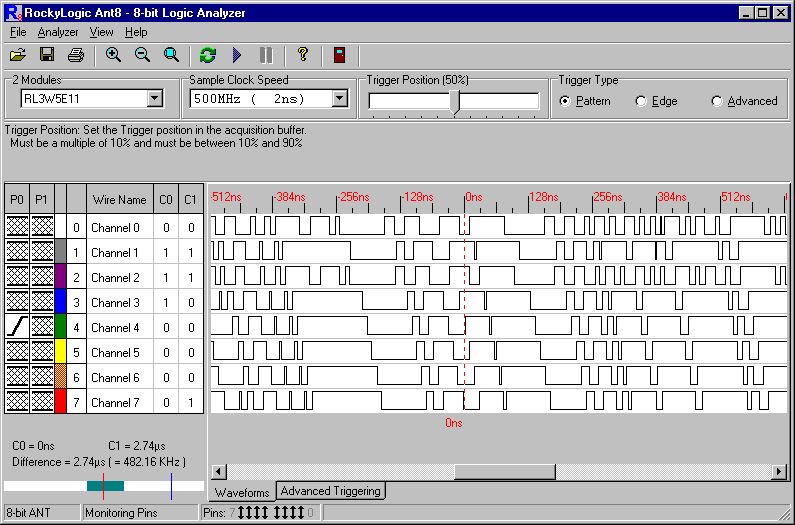Open the Analyzer menu

(x=58, y=32)
